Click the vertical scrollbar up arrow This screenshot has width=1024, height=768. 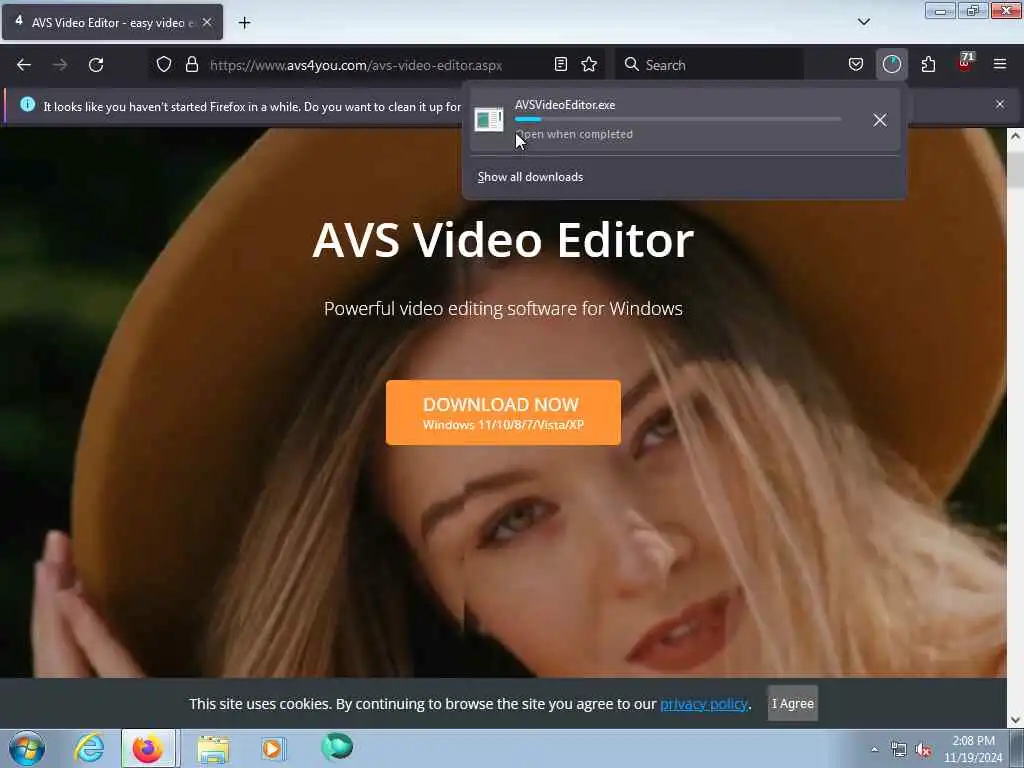[1015, 136]
